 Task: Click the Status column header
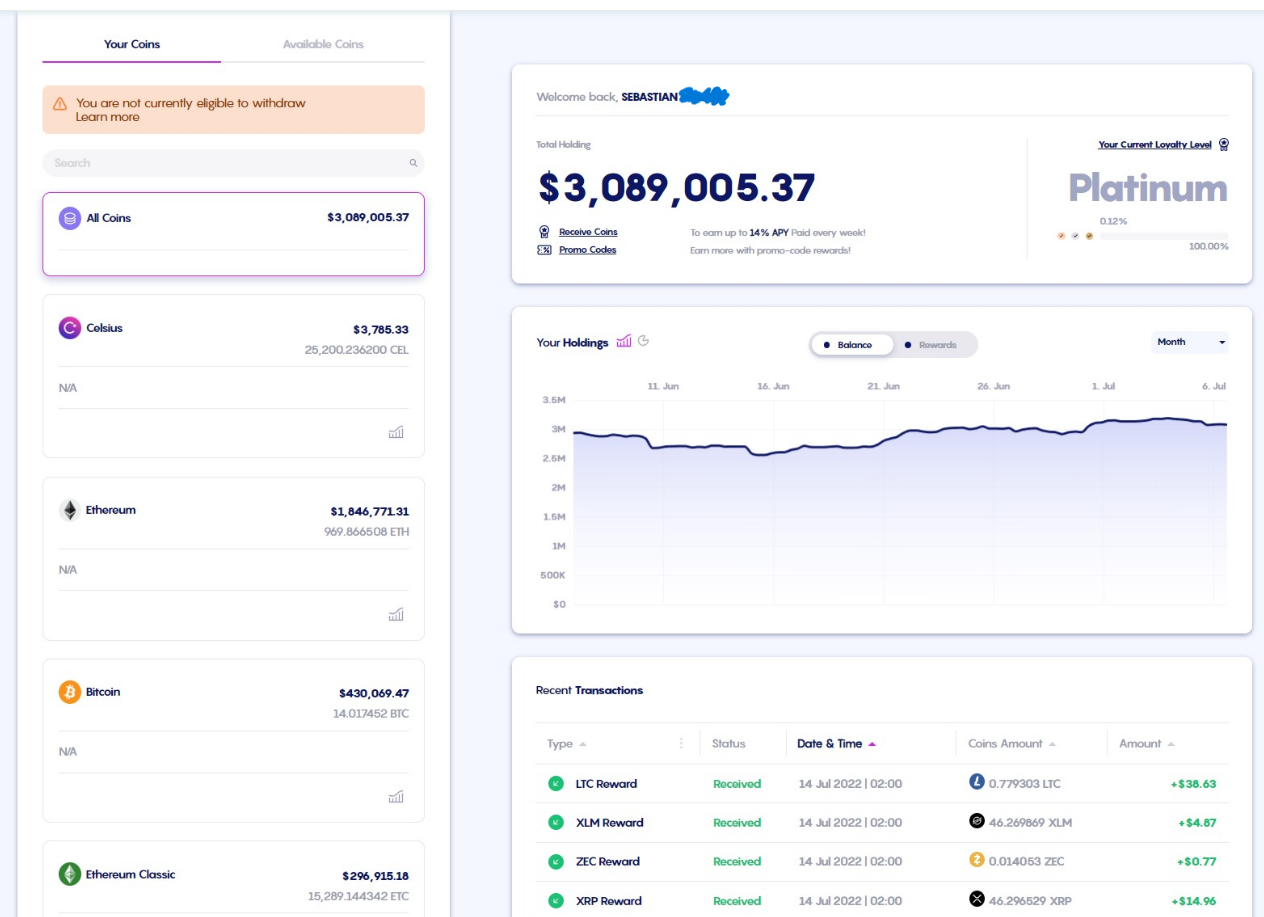pyautogui.click(x=729, y=744)
